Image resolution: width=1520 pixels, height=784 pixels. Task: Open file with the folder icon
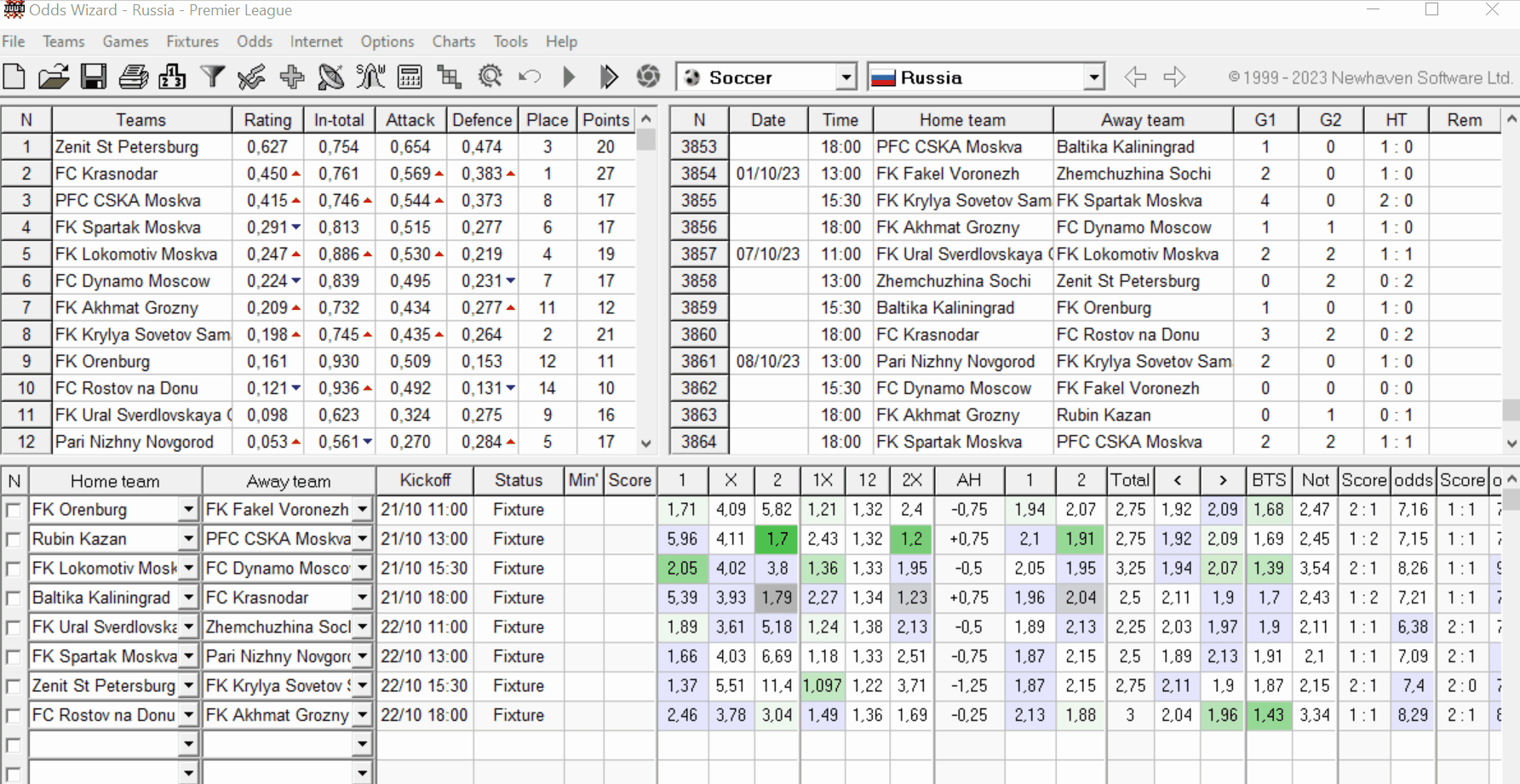(54, 77)
